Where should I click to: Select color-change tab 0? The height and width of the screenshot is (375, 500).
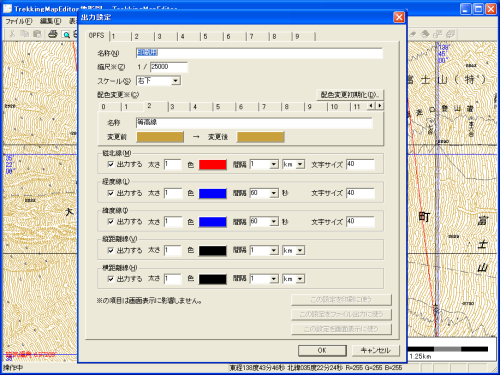click(x=109, y=107)
